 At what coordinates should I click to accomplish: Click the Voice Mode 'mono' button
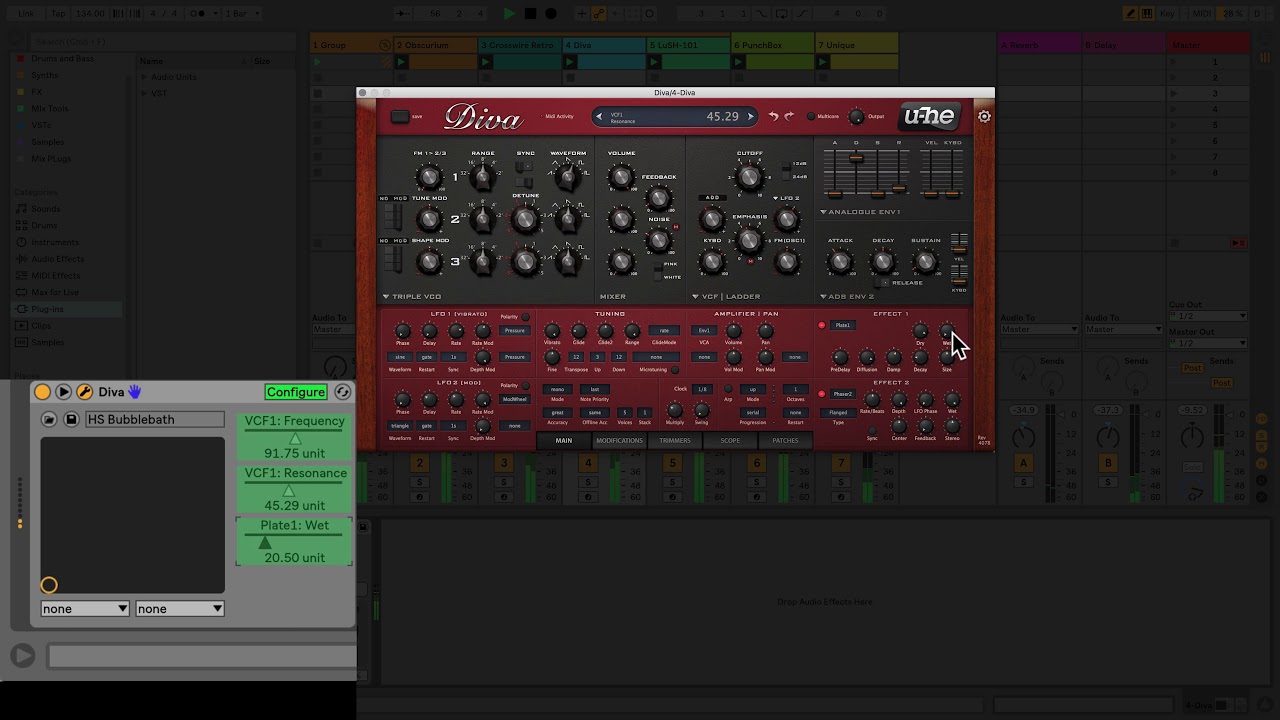pyautogui.click(x=557, y=389)
